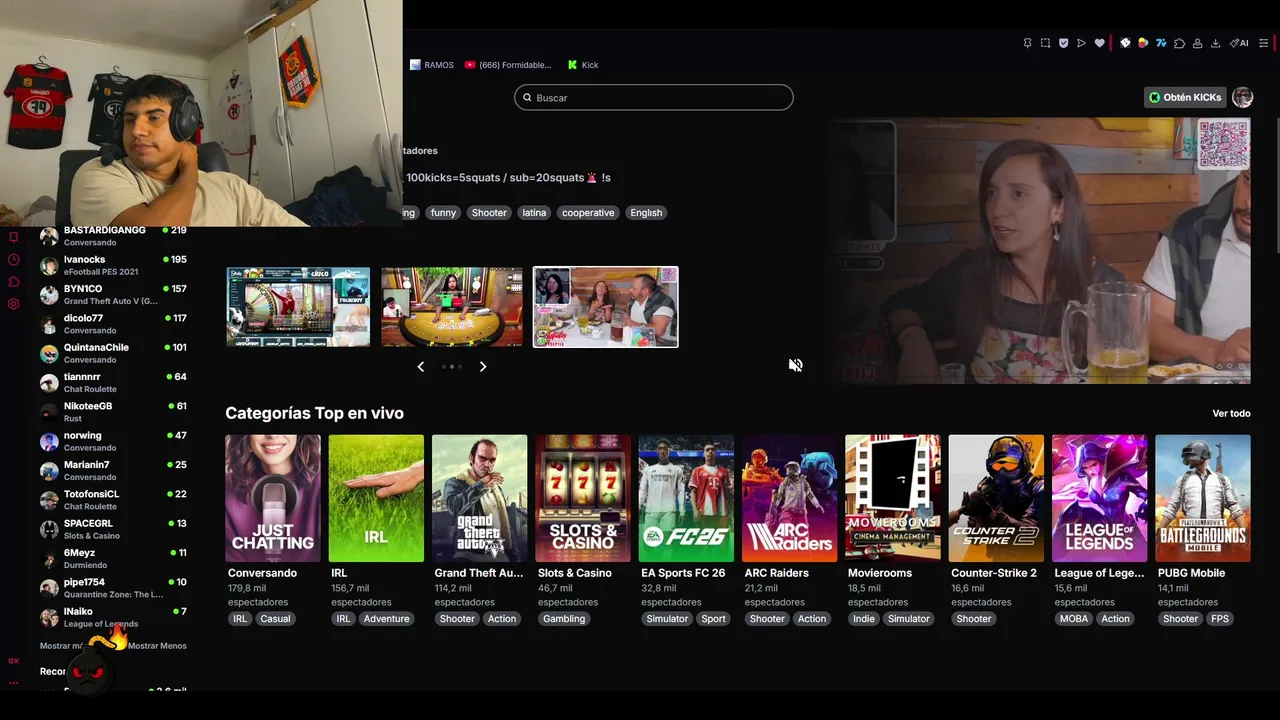1280x720 pixels.
Task: Select the English tag
Action: tap(646, 213)
